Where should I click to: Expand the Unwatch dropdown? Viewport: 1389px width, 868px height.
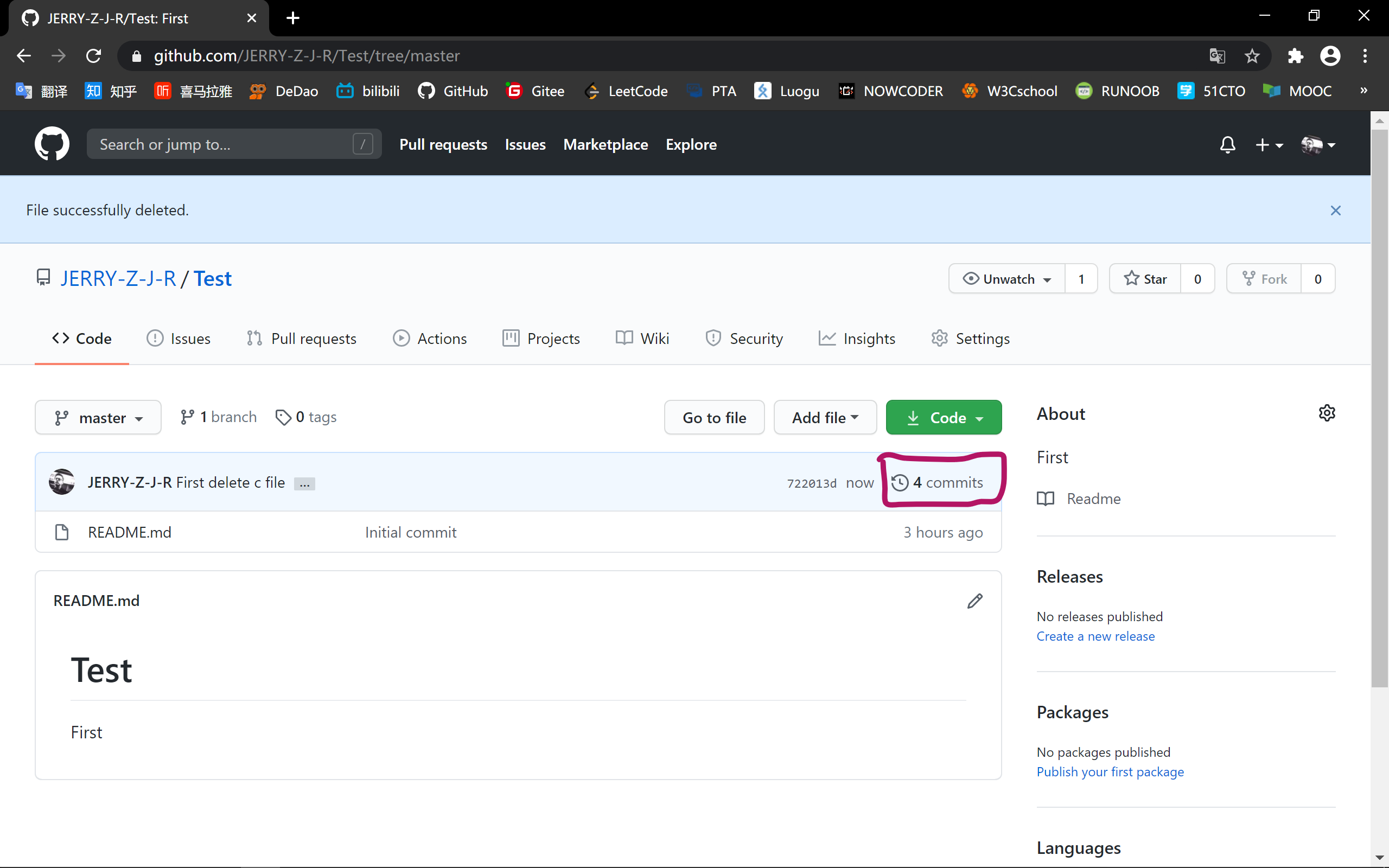(1008, 279)
